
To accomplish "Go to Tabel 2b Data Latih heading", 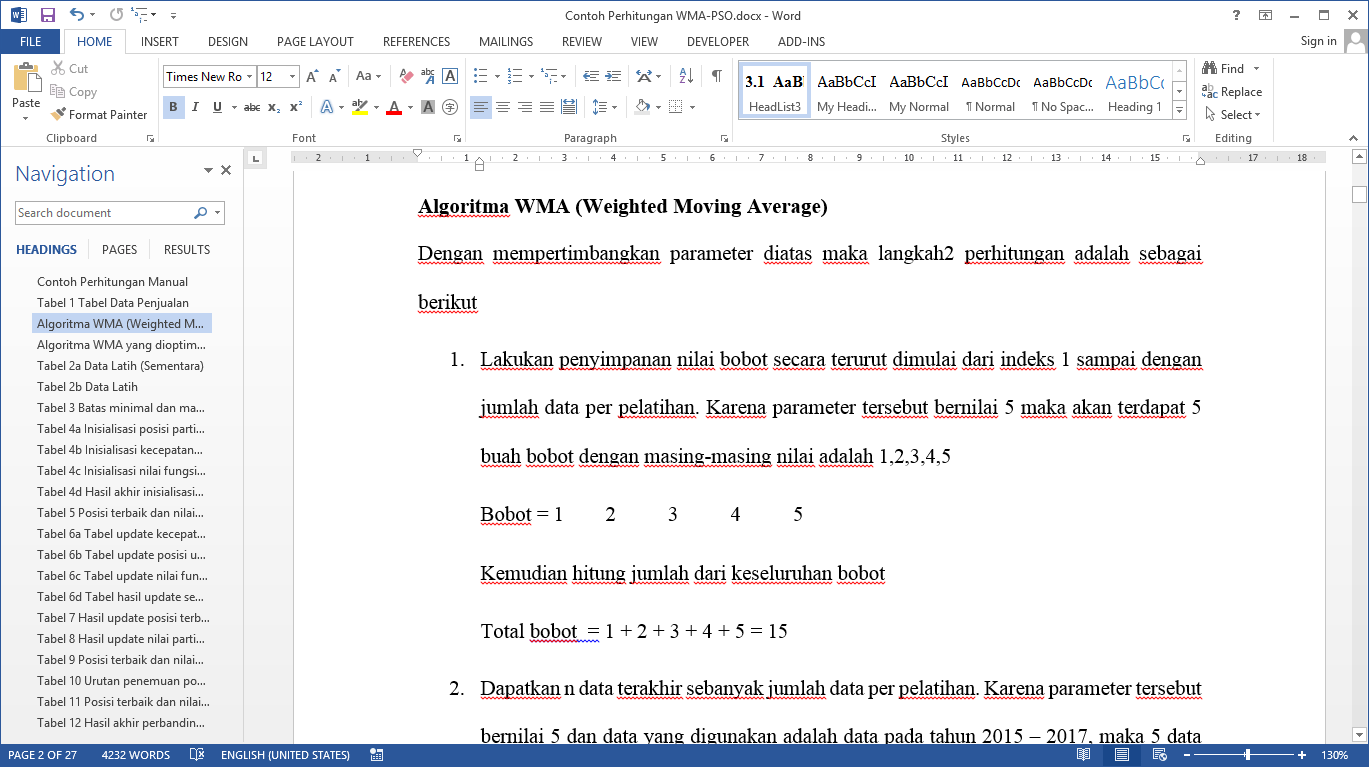I will coord(87,386).
